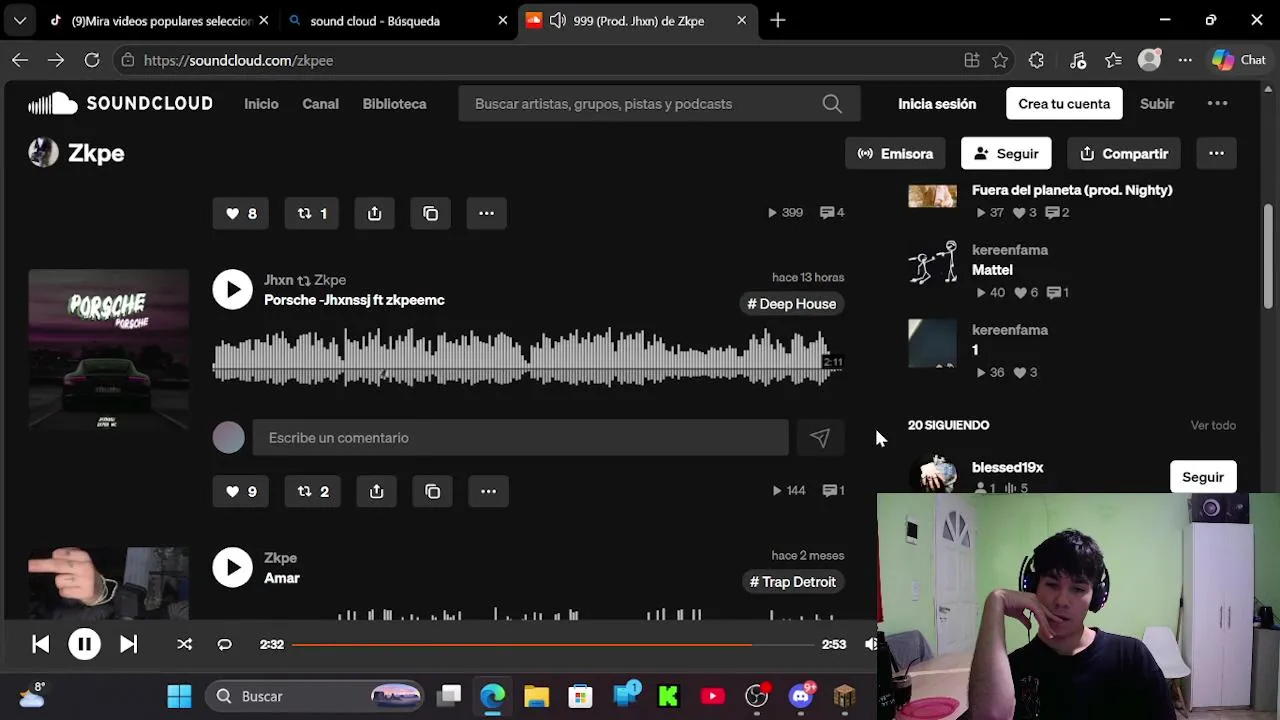
Task: Click the Escribe un comentario field
Action: click(520, 438)
